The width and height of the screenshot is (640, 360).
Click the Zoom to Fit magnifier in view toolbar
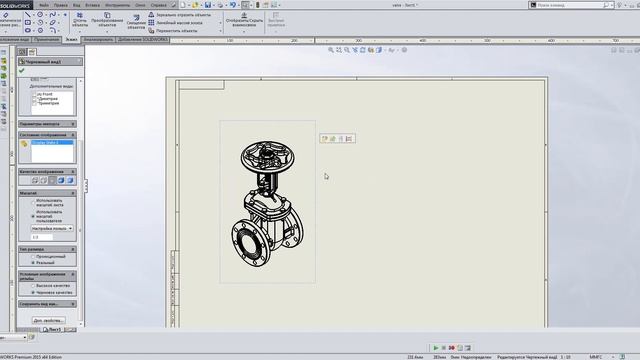(x=331, y=50)
